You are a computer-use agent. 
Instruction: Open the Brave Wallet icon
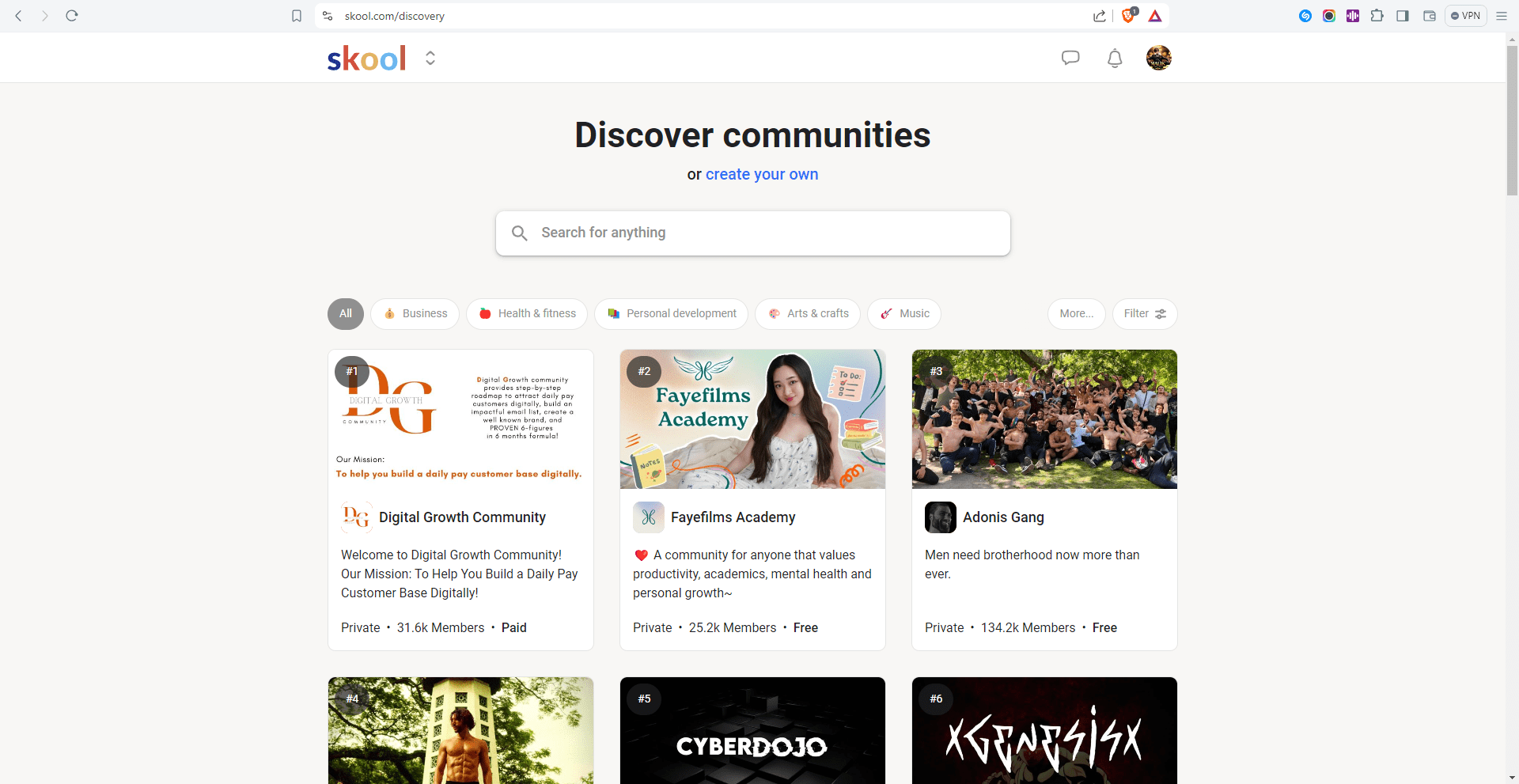[1430, 16]
